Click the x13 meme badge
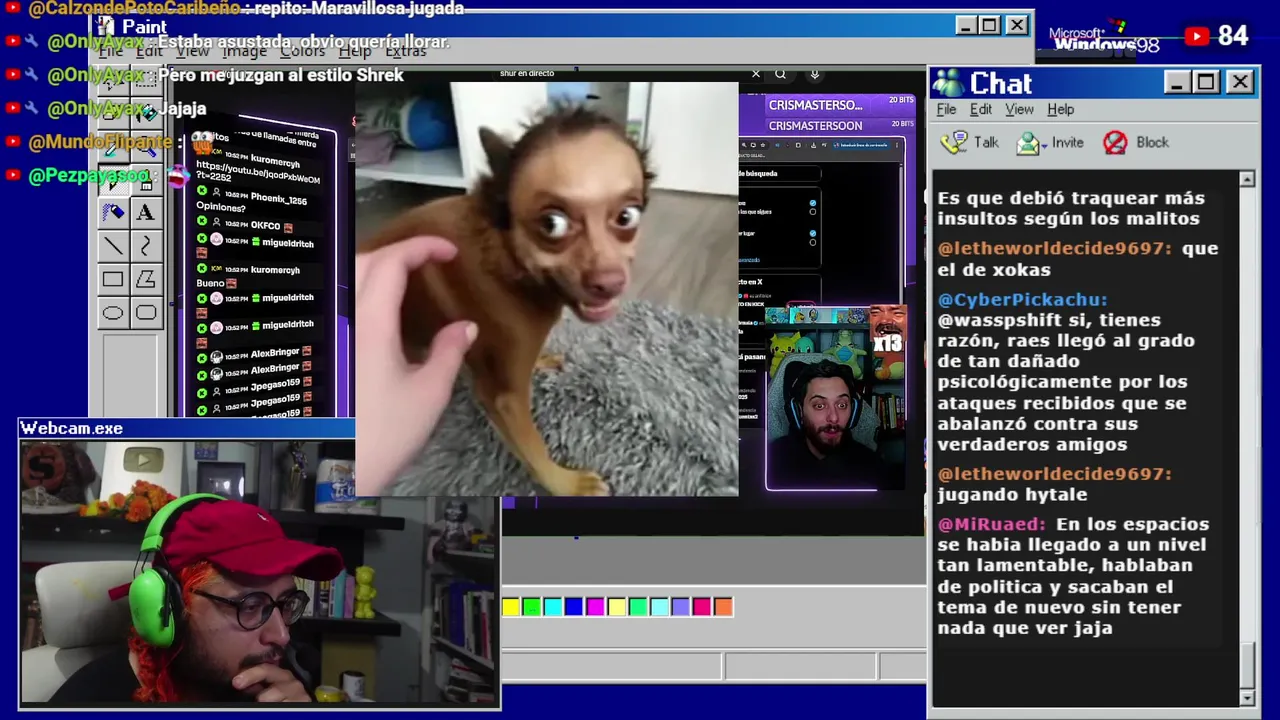 pyautogui.click(x=887, y=344)
